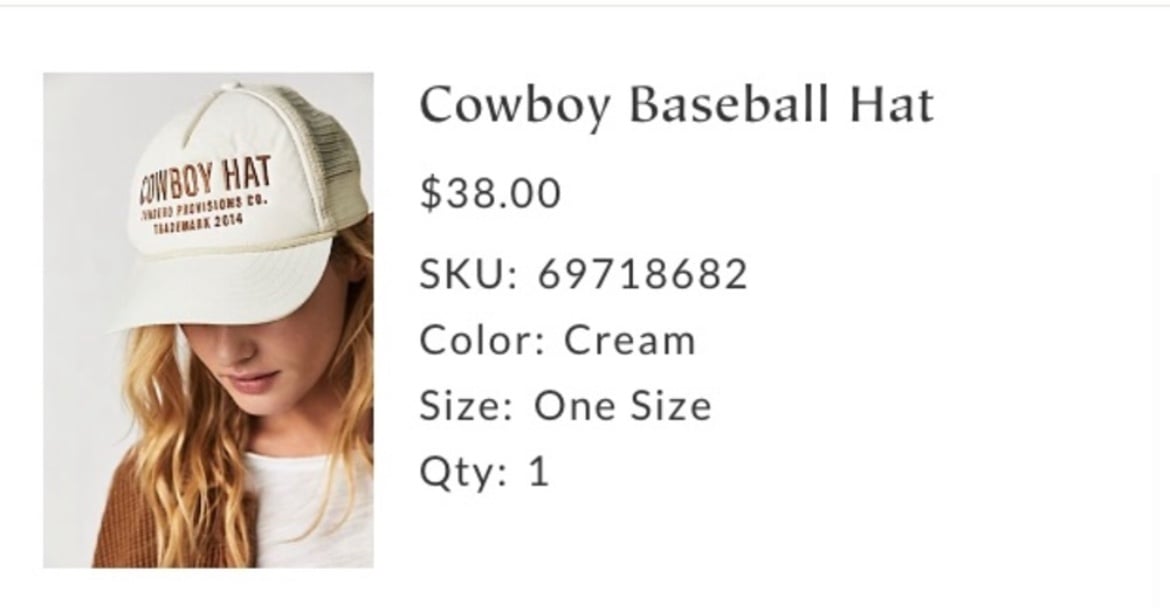Select the One Size value
The width and height of the screenshot is (1170, 608).
pyautogui.click(x=622, y=406)
